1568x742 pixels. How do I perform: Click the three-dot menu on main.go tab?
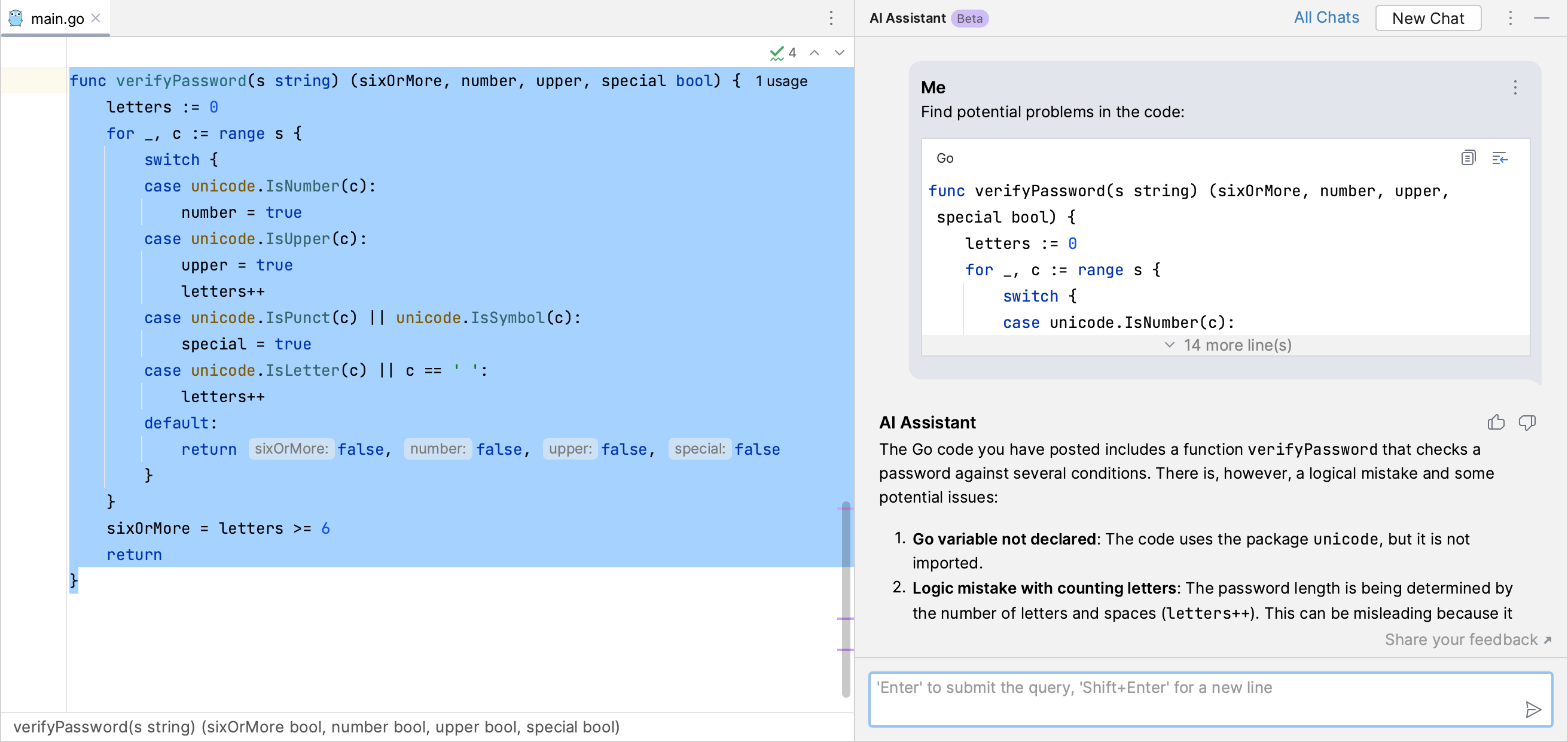tap(831, 17)
